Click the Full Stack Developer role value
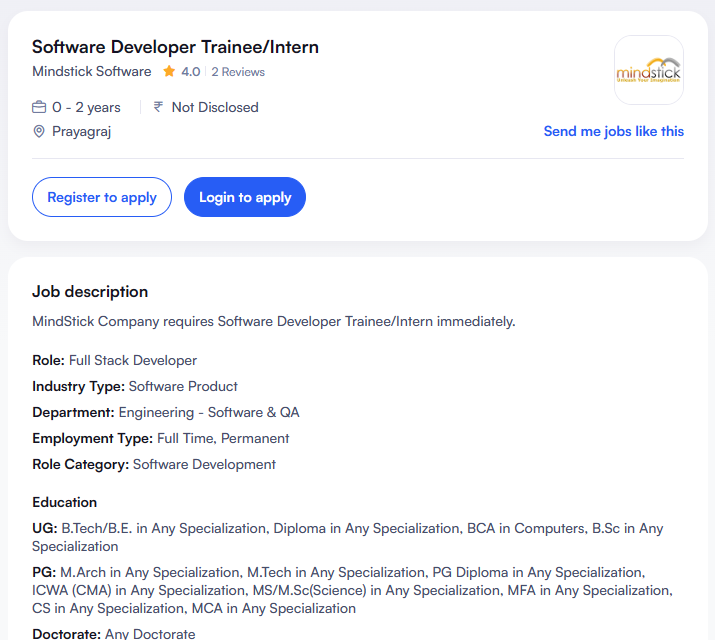Image resolution: width=715 pixels, height=640 pixels. (x=133, y=361)
